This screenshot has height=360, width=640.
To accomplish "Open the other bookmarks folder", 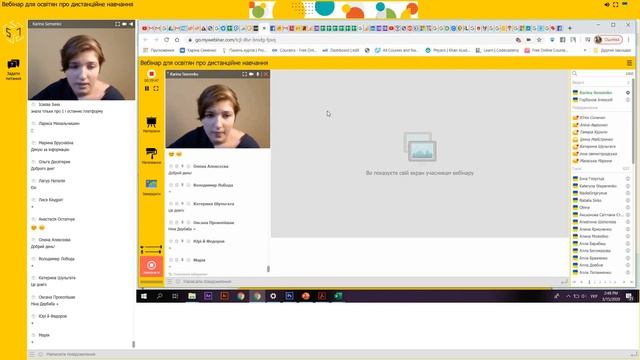I will tap(612, 50).
